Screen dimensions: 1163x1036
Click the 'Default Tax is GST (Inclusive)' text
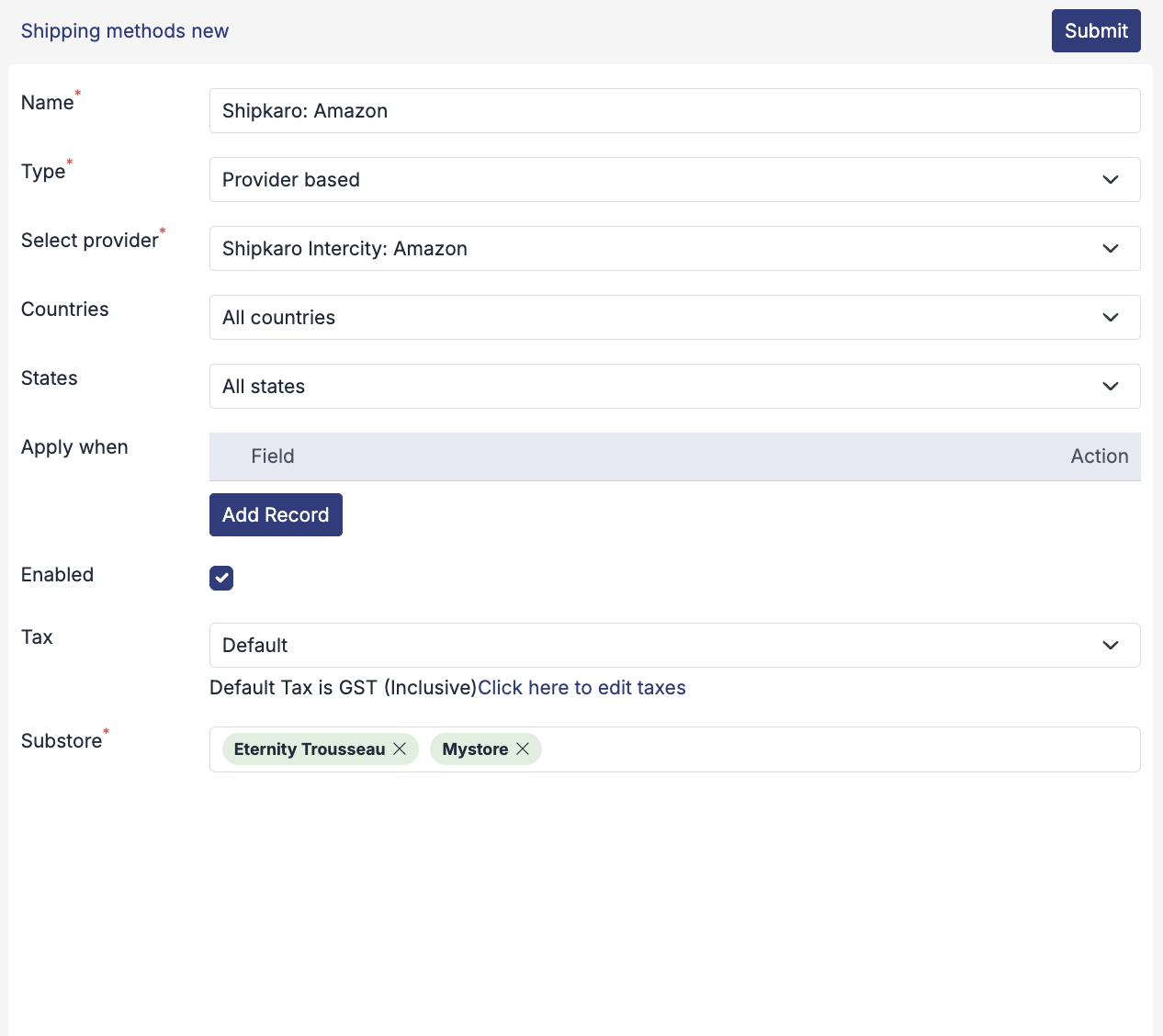344,688
